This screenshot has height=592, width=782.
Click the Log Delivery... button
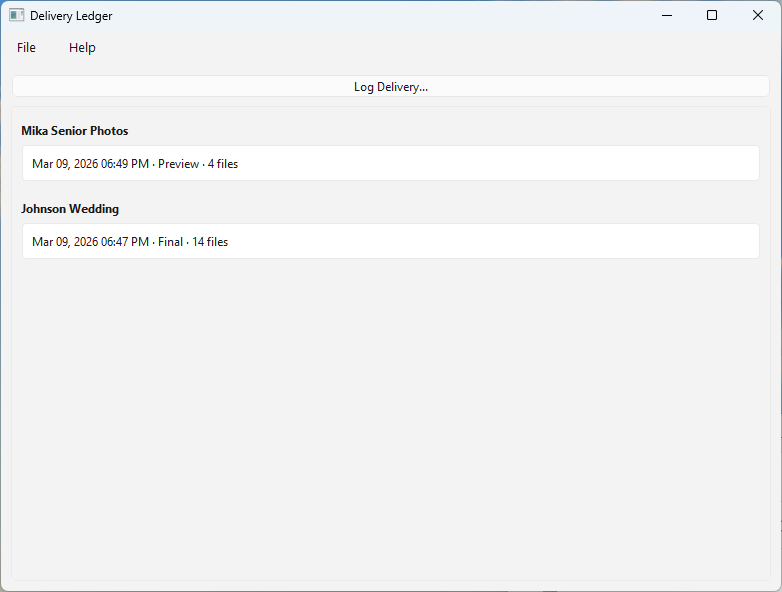[391, 86]
